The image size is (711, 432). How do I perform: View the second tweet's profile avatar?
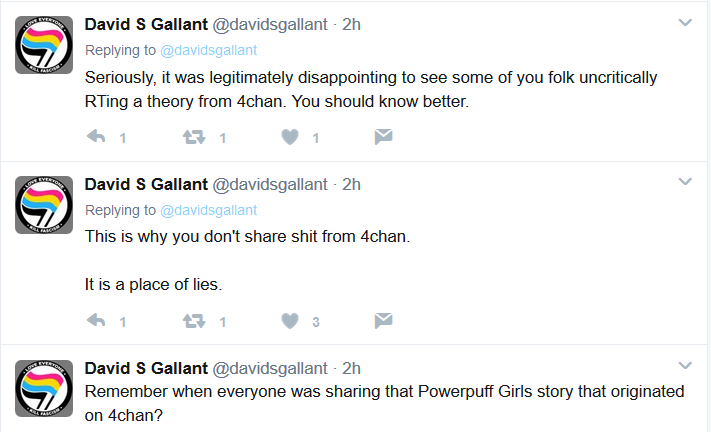pyautogui.click(x=44, y=205)
